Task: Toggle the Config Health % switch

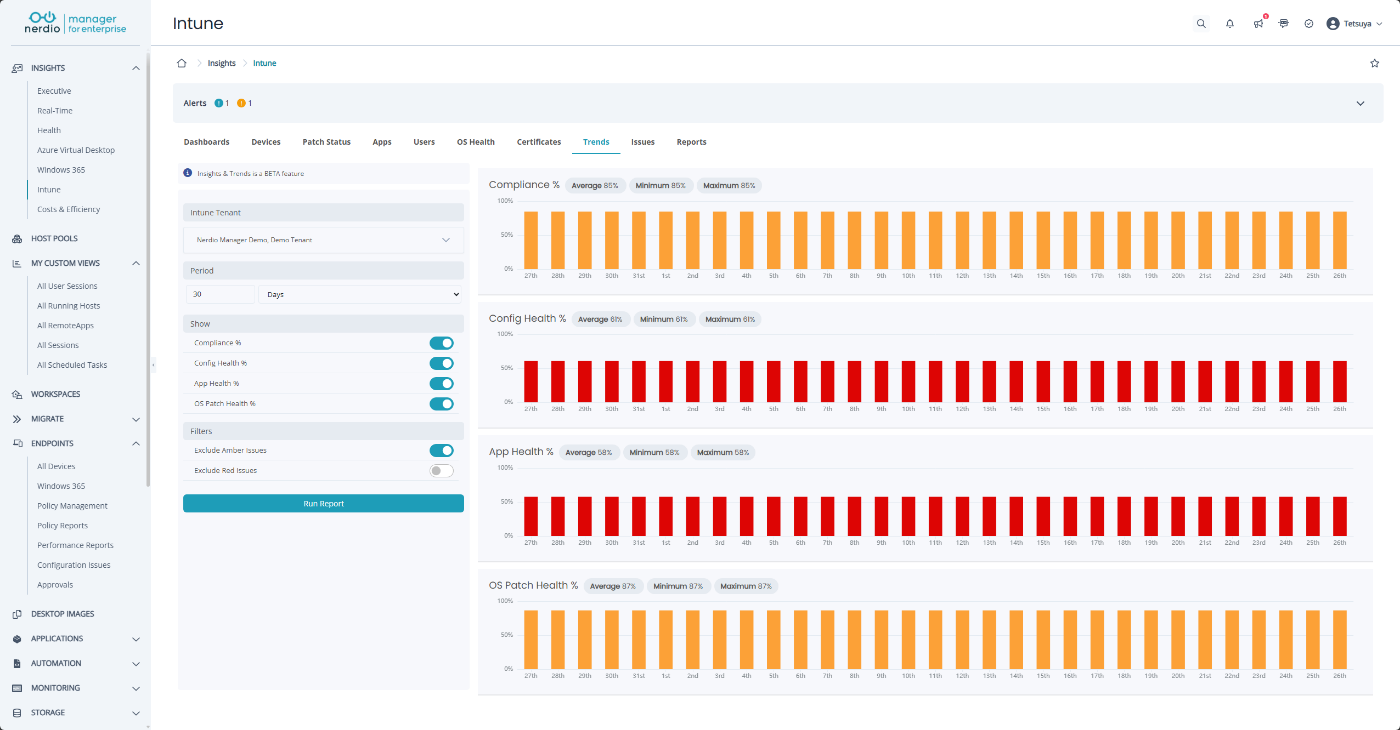Action: pyautogui.click(x=441, y=363)
